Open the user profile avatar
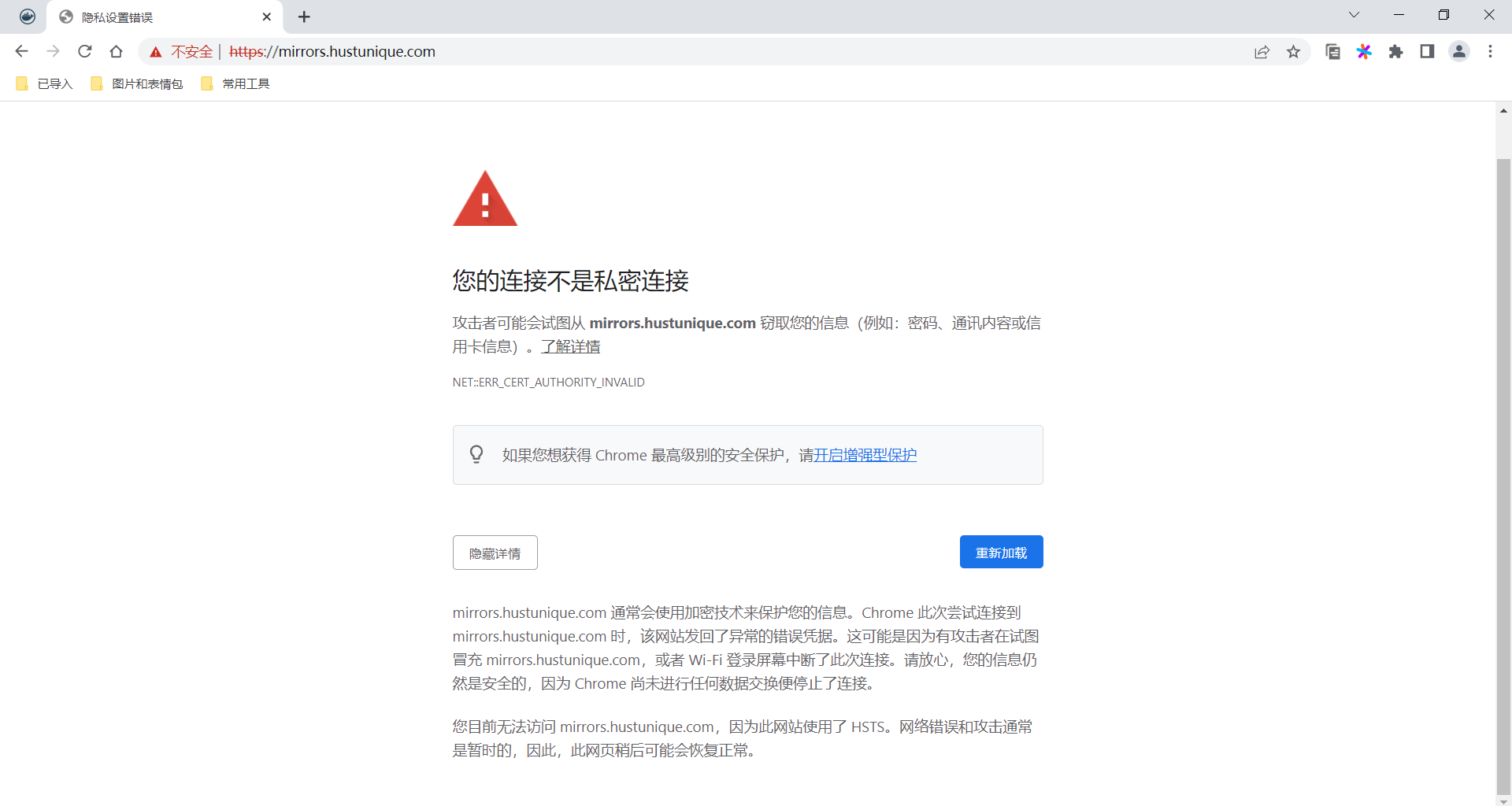Viewport: 1512px width, 806px height. point(1459,51)
